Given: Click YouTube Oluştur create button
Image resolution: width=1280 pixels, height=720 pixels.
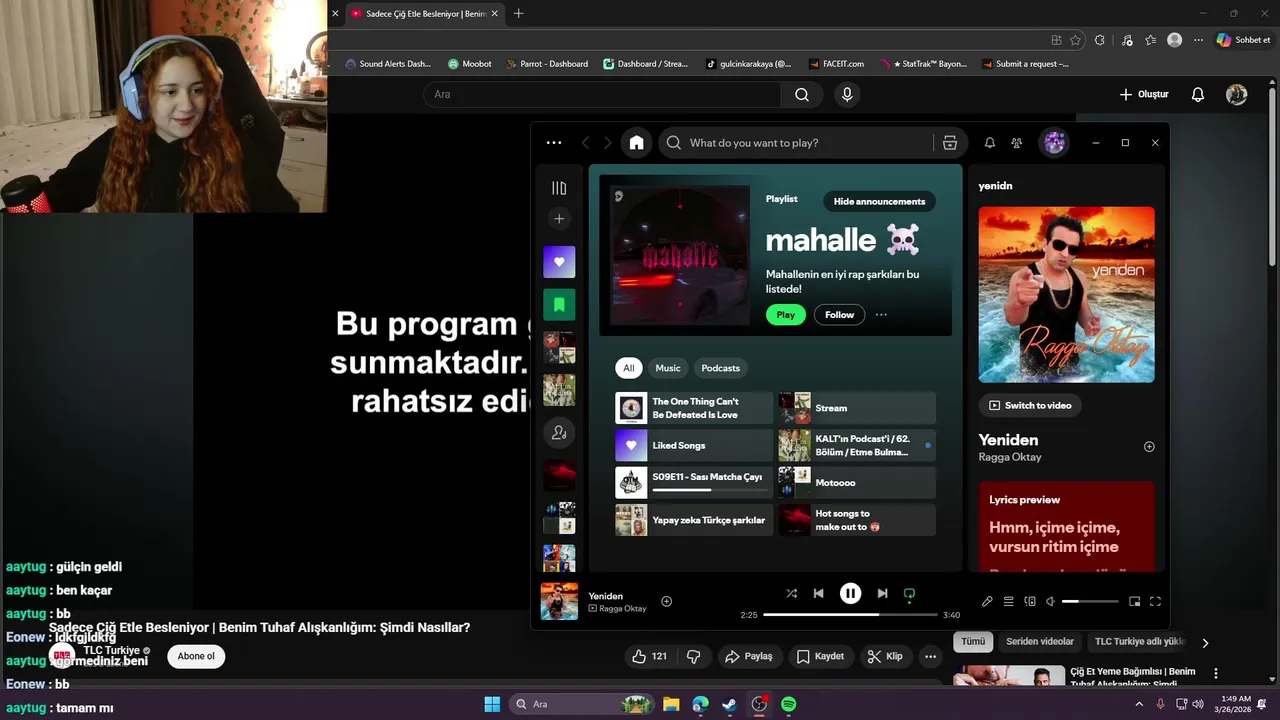Looking at the screenshot, I should click(x=1144, y=94).
